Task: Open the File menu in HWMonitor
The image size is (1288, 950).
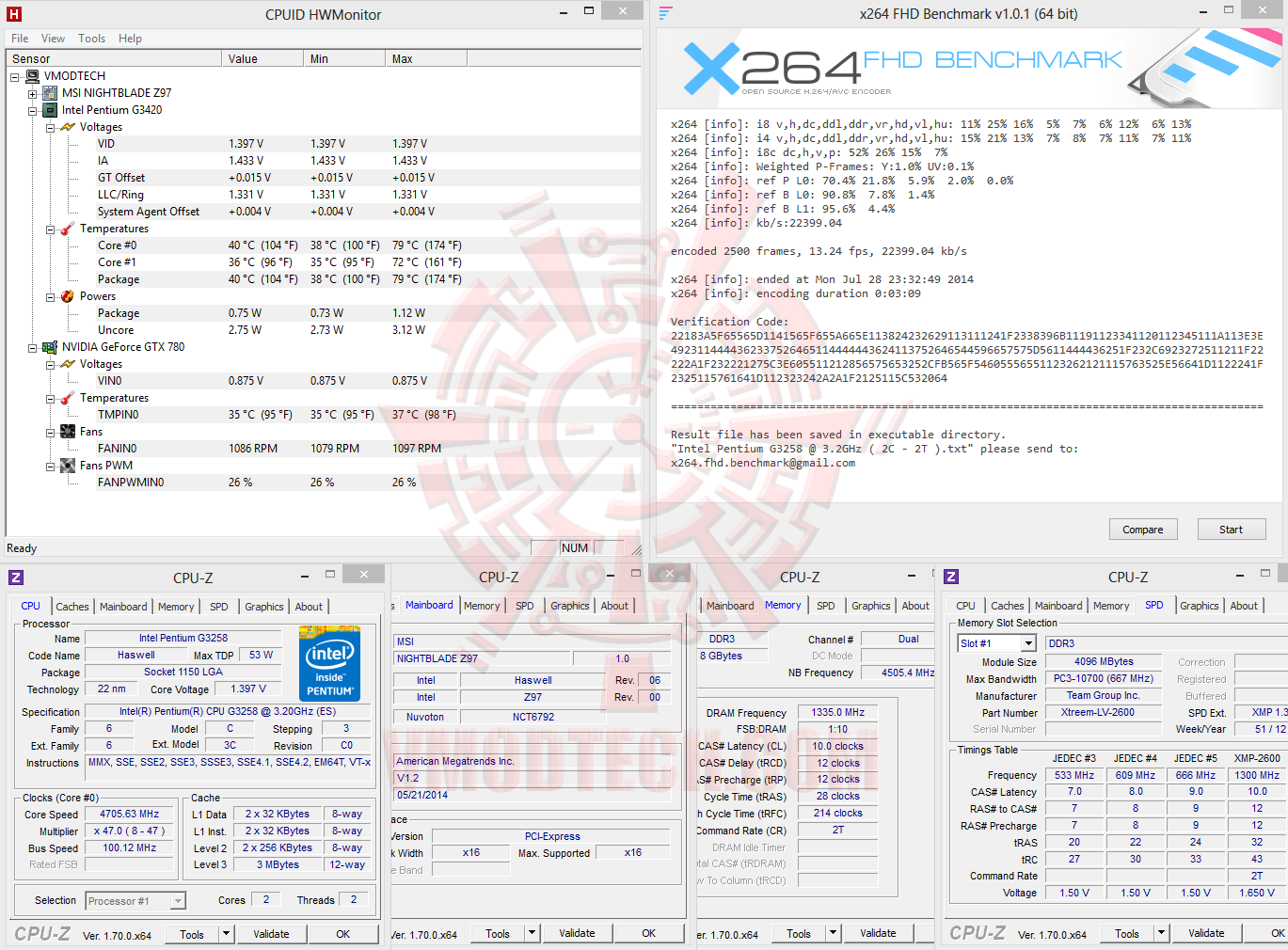Action: [20, 39]
